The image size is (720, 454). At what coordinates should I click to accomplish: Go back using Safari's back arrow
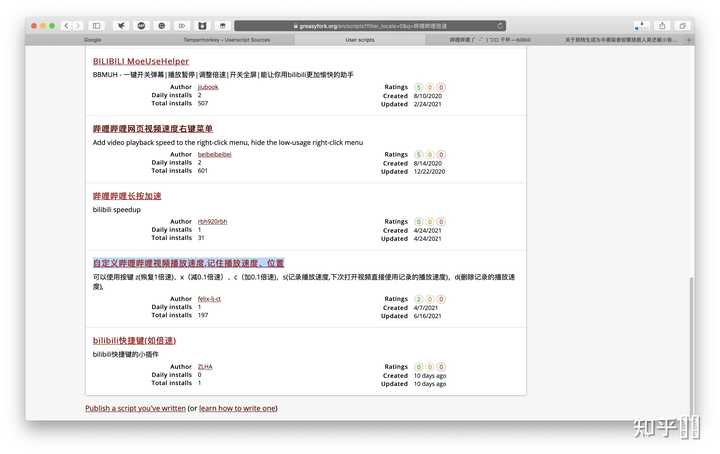click(67, 26)
